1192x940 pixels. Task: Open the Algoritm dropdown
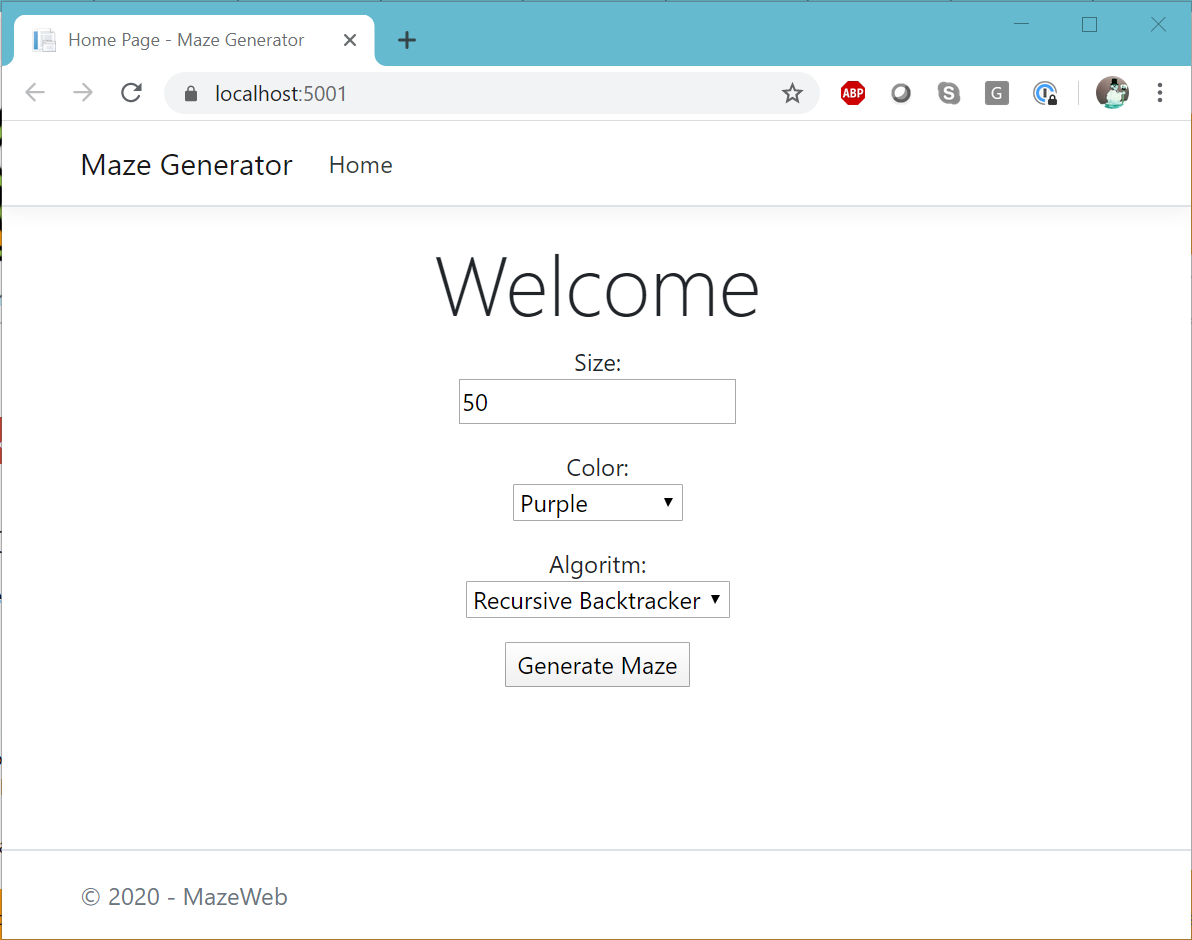tap(597, 600)
